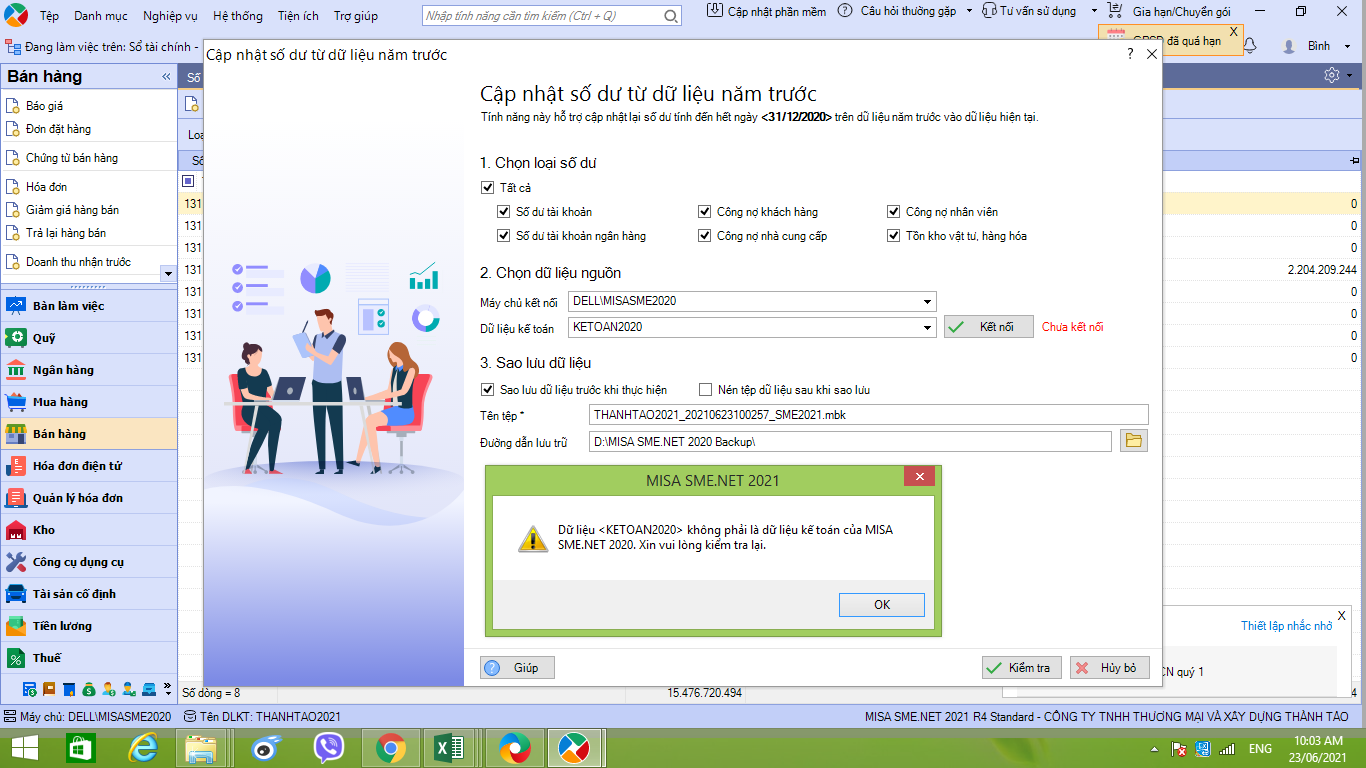This screenshot has height=768, width=1366.
Task: Go to Tài sản cố định module
Action: click(x=89, y=594)
